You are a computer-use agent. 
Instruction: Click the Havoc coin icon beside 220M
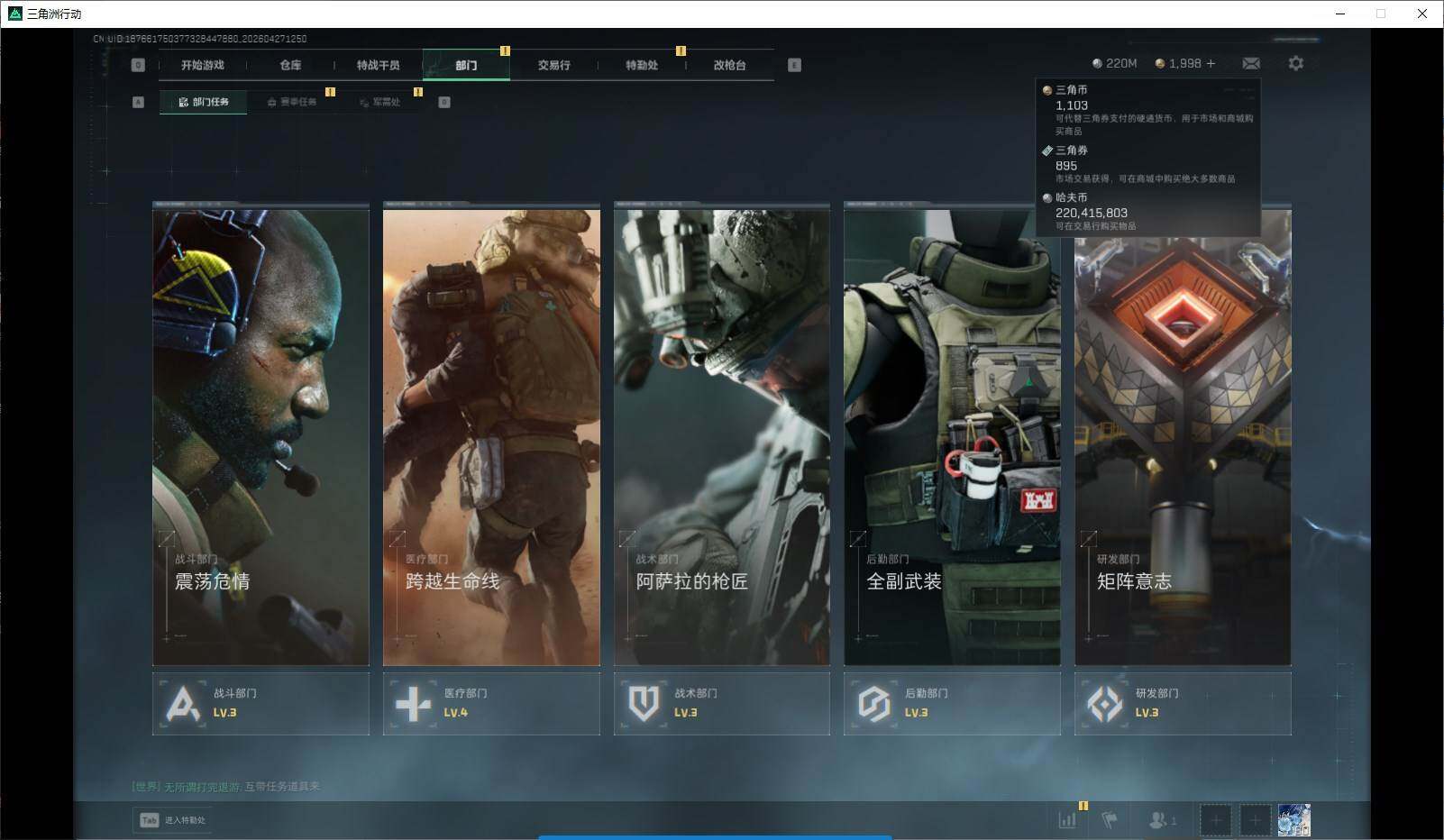[1097, 64]
